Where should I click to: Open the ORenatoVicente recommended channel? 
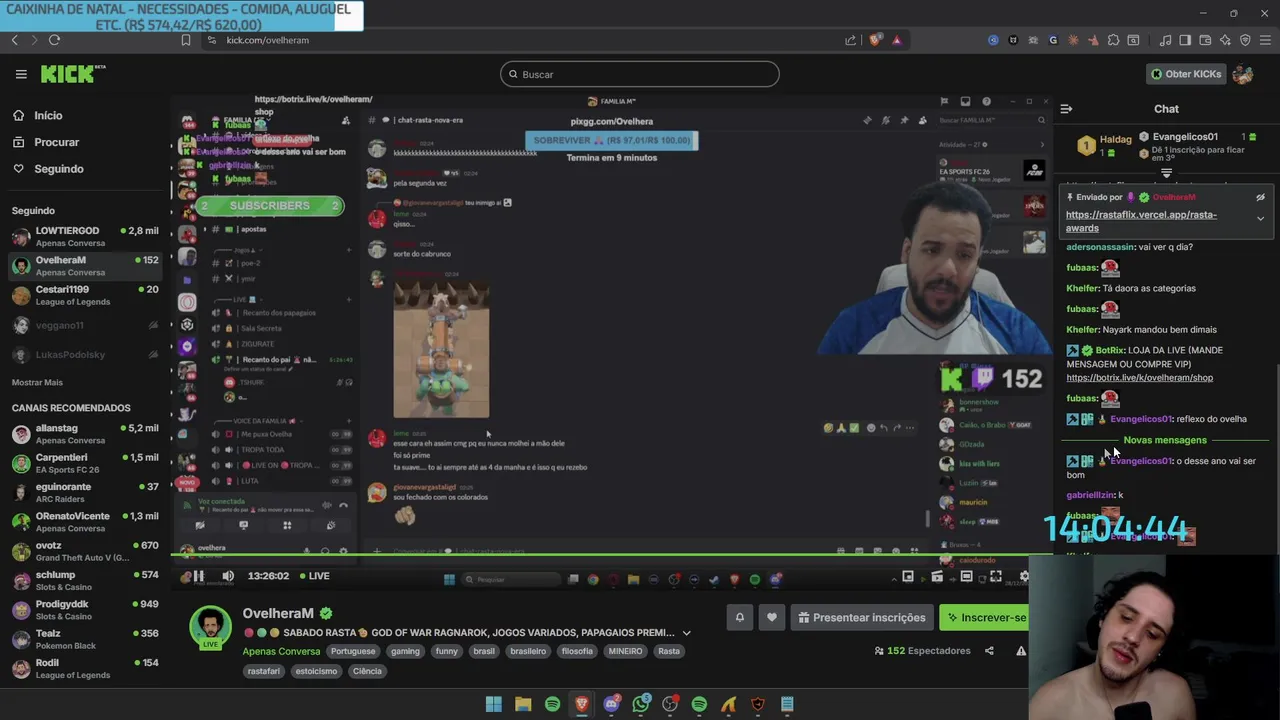(84, 522)
